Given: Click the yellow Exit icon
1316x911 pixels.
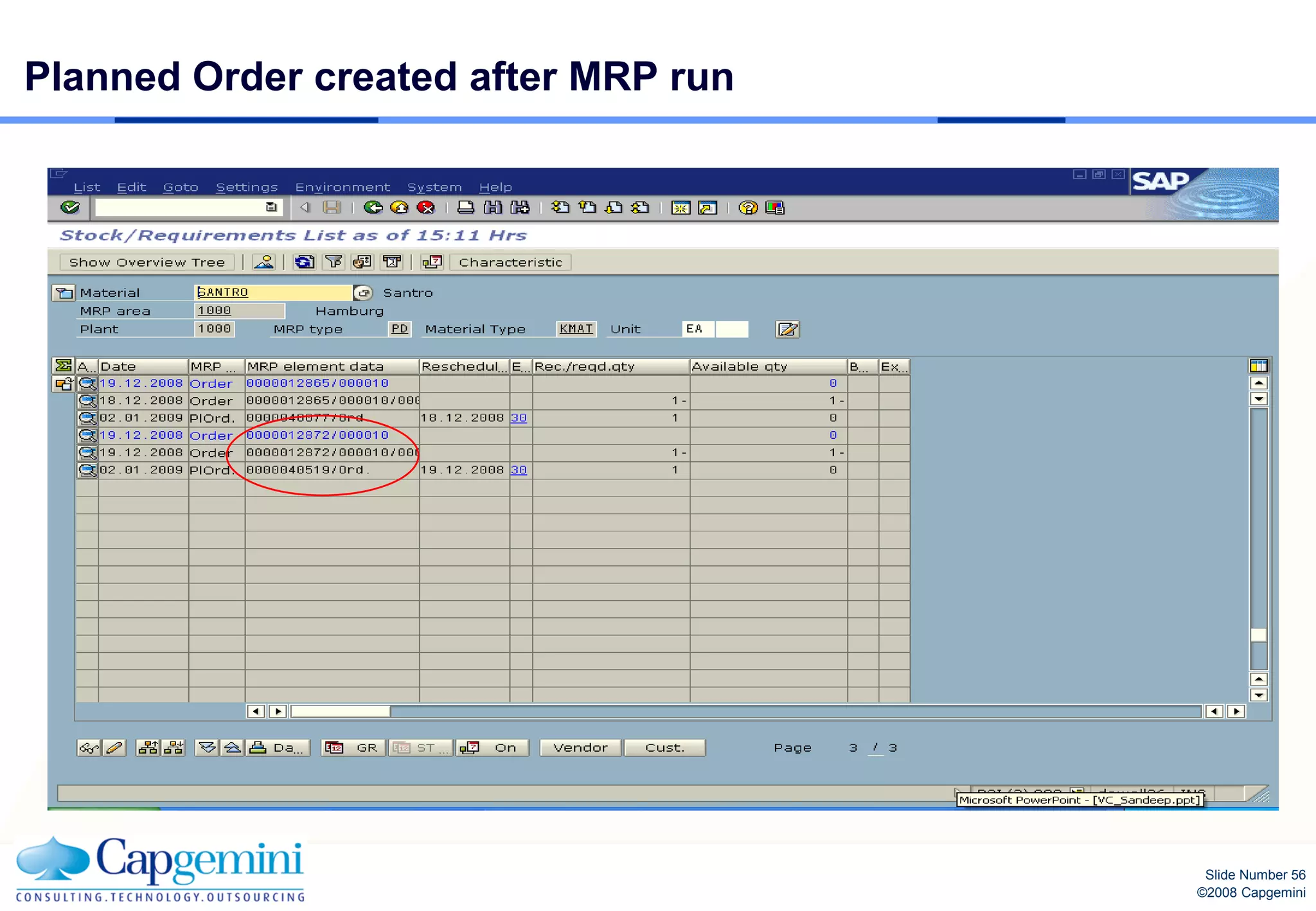Looking at the screenshot, I should pyautogui.click(x=399, y=208).
